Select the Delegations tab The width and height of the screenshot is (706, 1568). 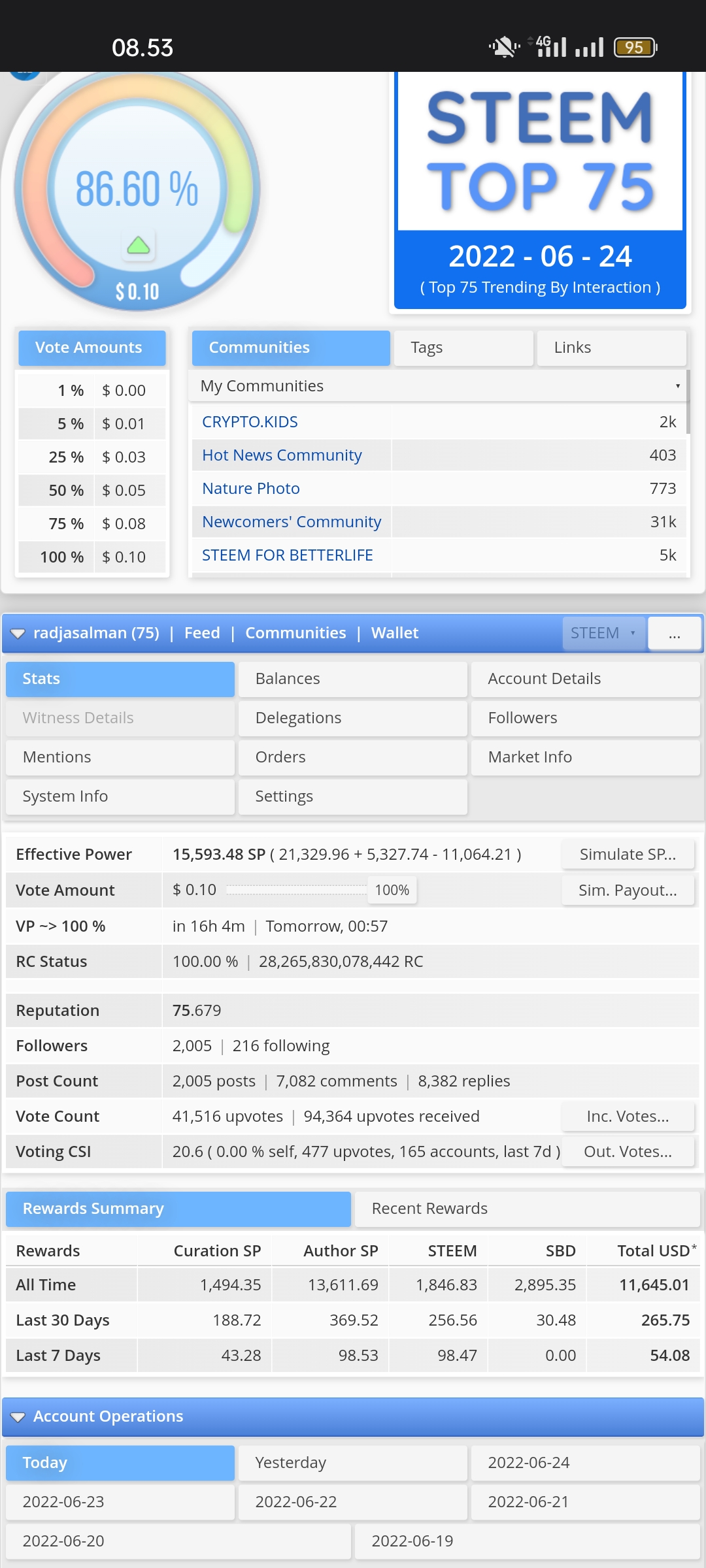point(353,718)
